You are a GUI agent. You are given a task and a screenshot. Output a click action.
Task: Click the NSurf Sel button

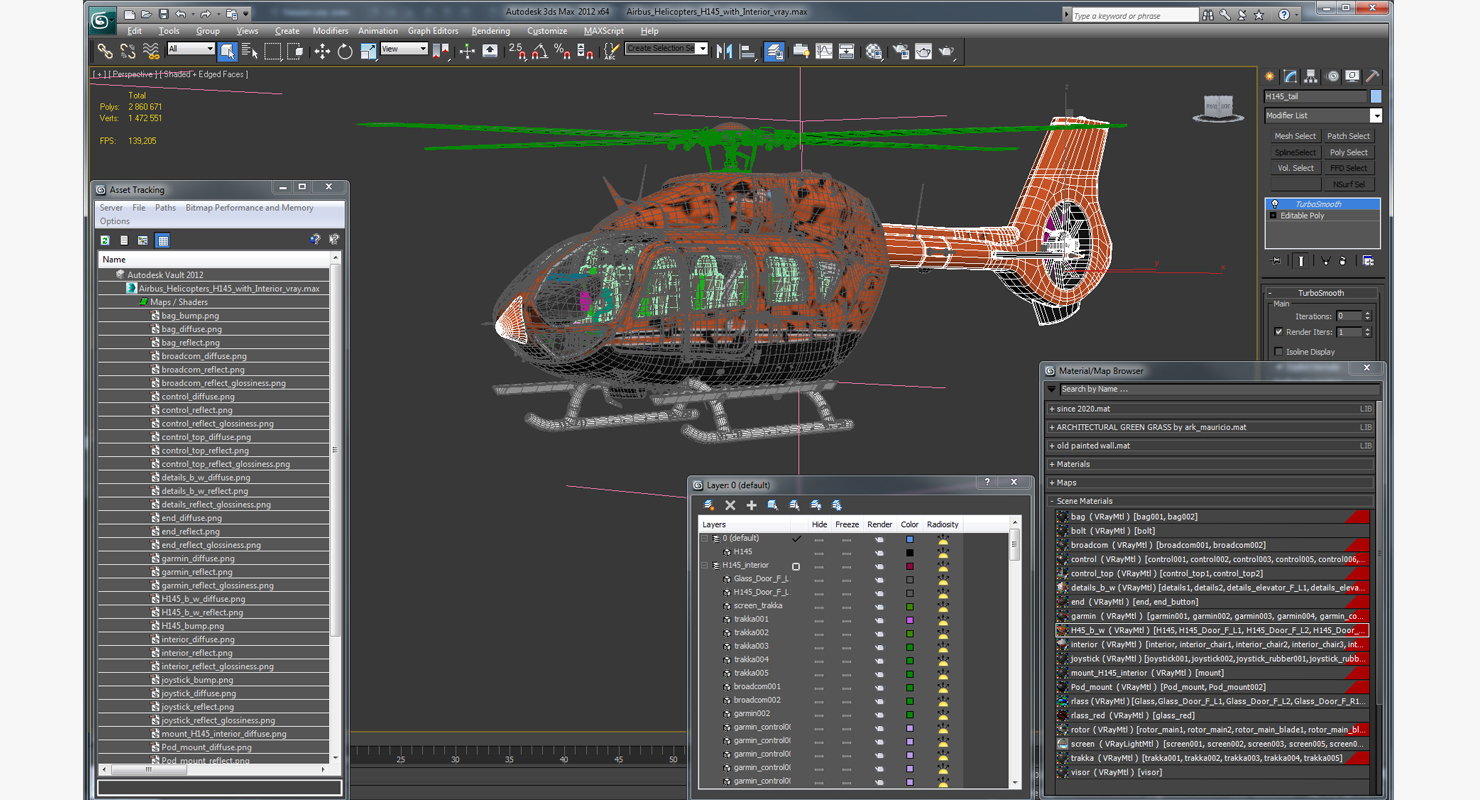click(1349, 184)
